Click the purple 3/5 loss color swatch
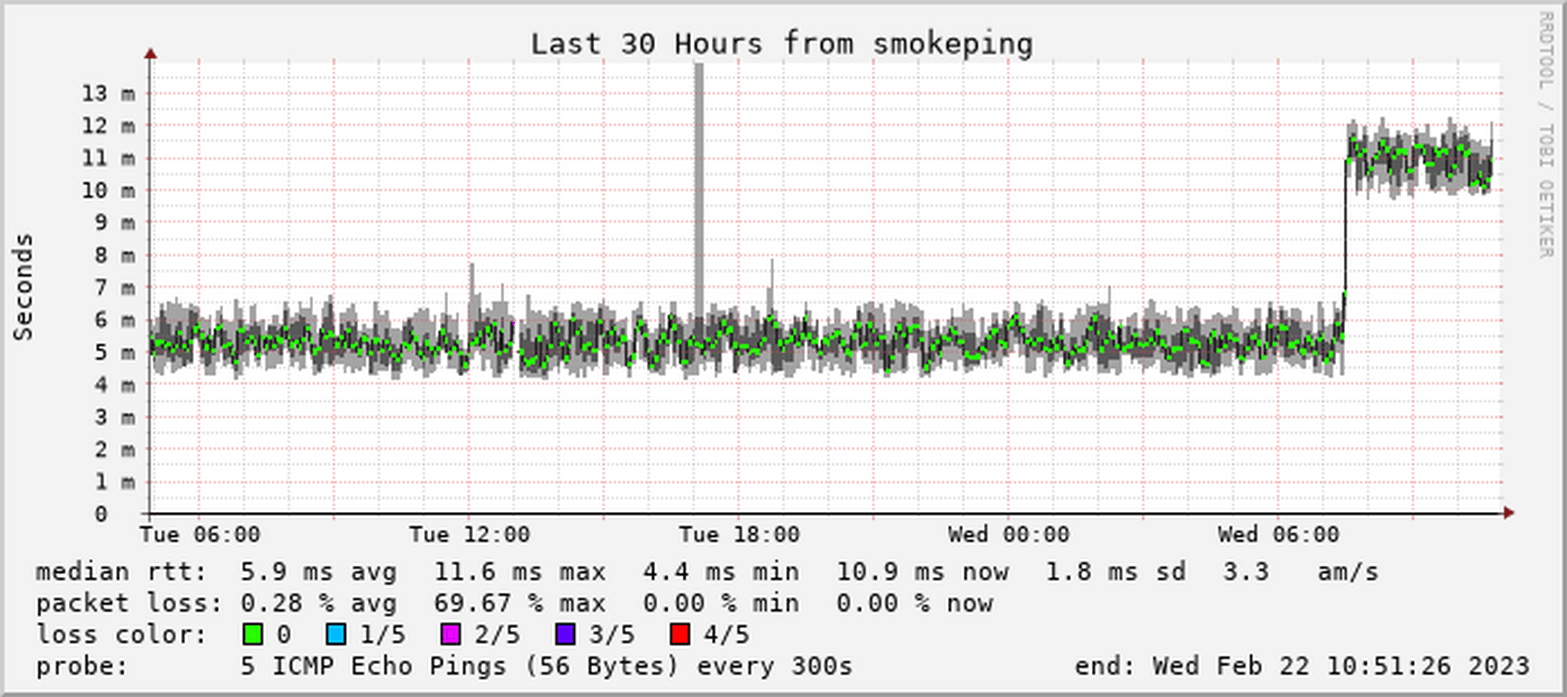Image resolution: width=1567 pixels, height=697 pixels. click(x=565, y=634)
